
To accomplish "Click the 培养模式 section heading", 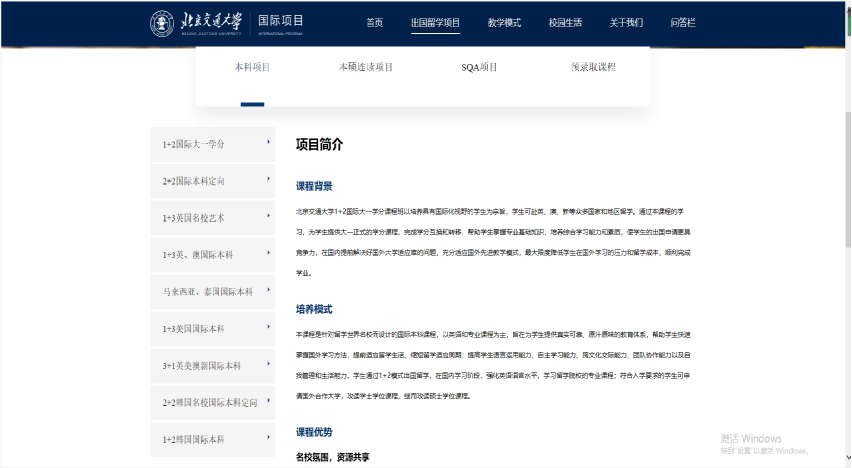I will (314, 309).
